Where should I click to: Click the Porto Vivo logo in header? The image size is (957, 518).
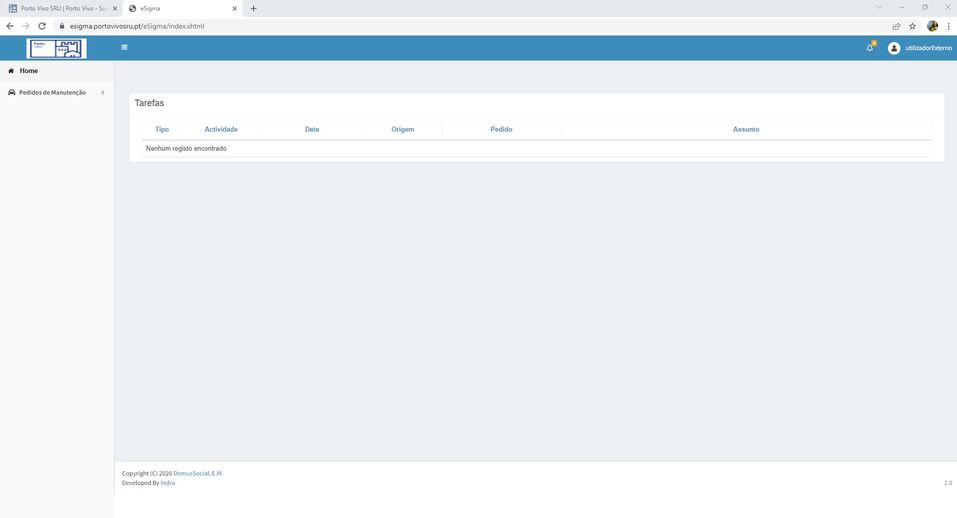pyautogui.click(x=57, y=48)
